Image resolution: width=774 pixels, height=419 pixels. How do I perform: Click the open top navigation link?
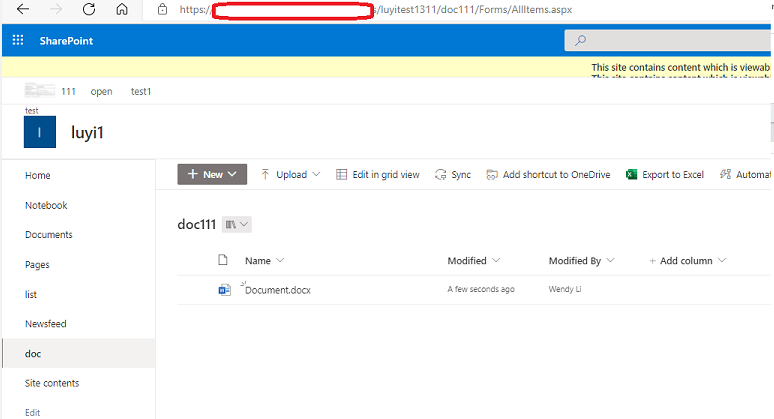tap(101, 91)
